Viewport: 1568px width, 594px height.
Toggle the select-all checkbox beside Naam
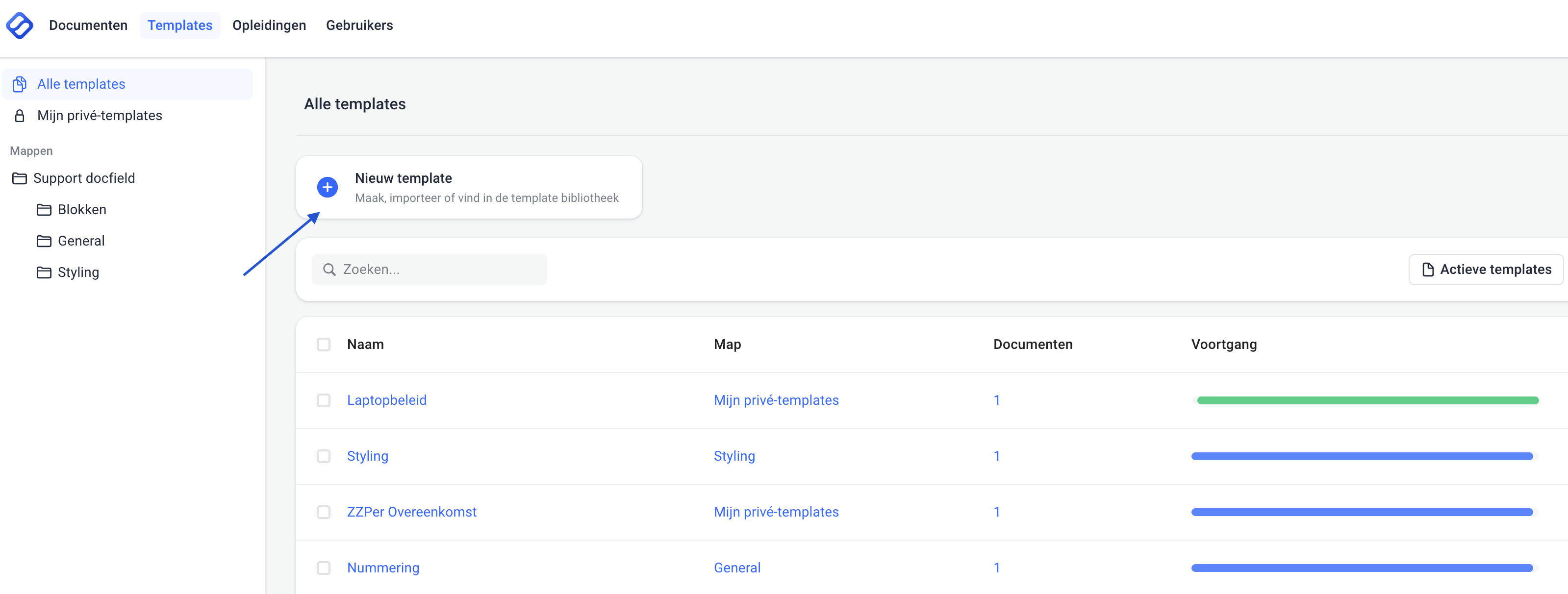[x=324, y=345]
